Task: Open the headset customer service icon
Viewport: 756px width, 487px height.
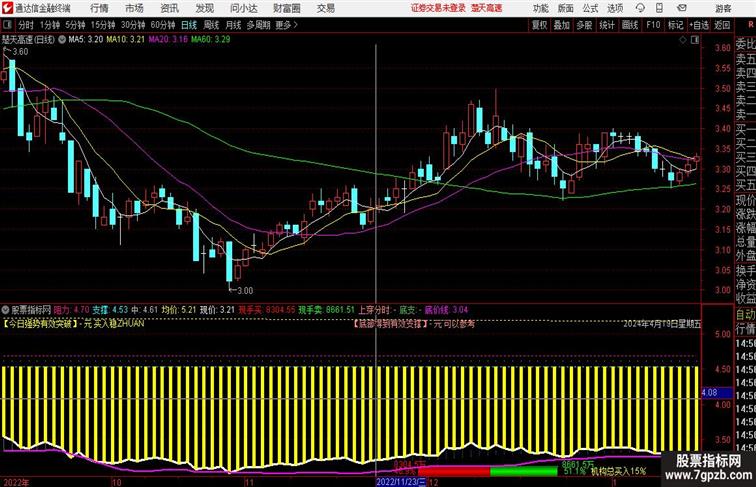Action: 640,8
